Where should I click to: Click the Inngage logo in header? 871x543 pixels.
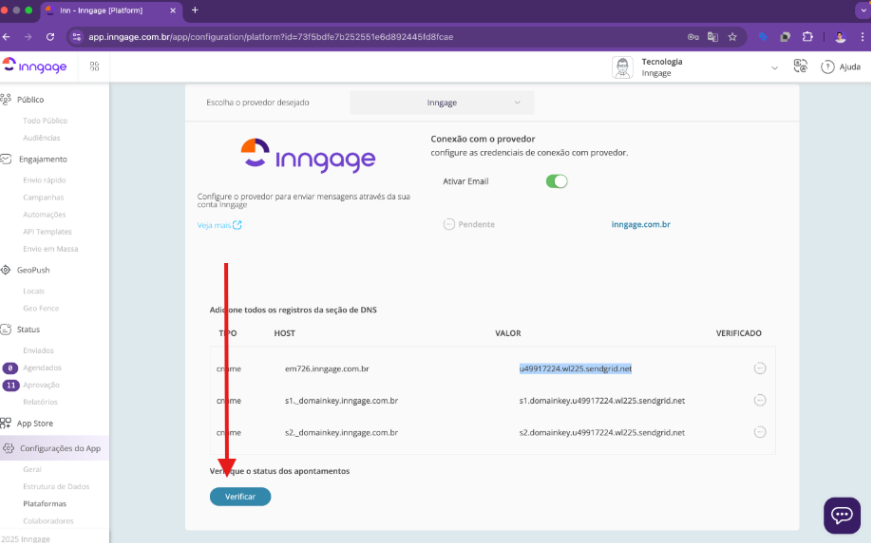point(35,66)
